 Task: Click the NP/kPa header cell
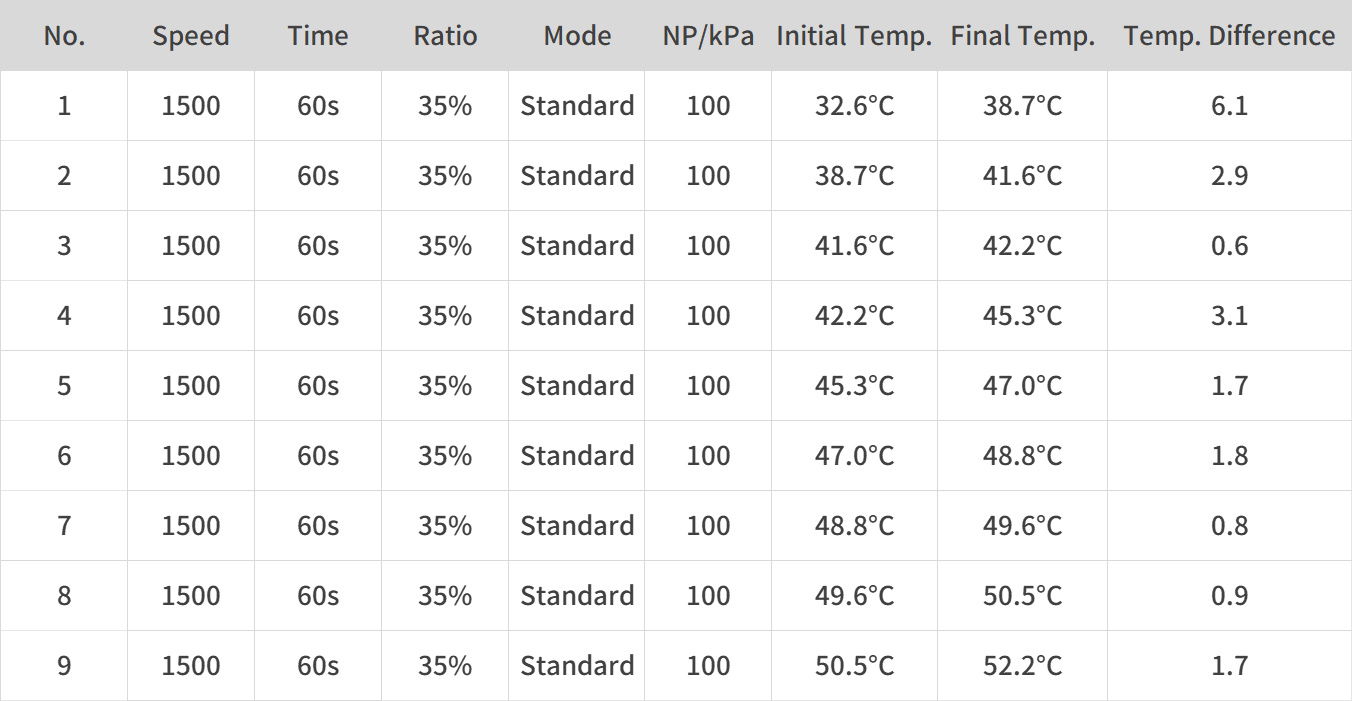pos(708,36)
